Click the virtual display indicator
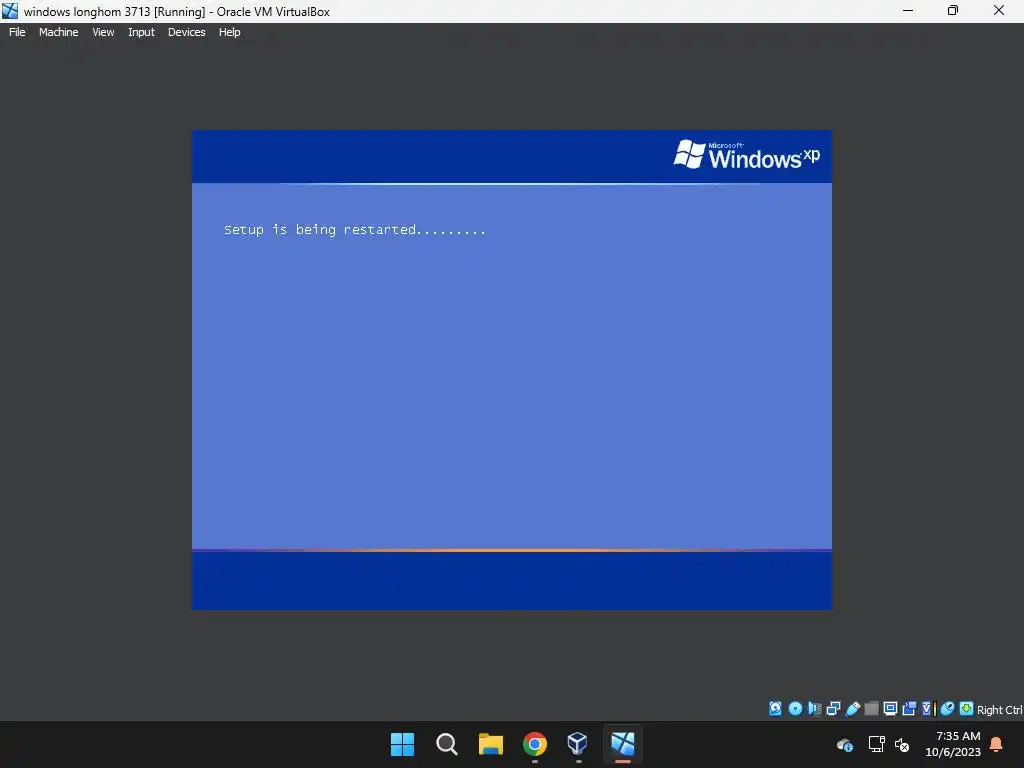Screen dimensions: 1024x768 (x=890, y=709)
